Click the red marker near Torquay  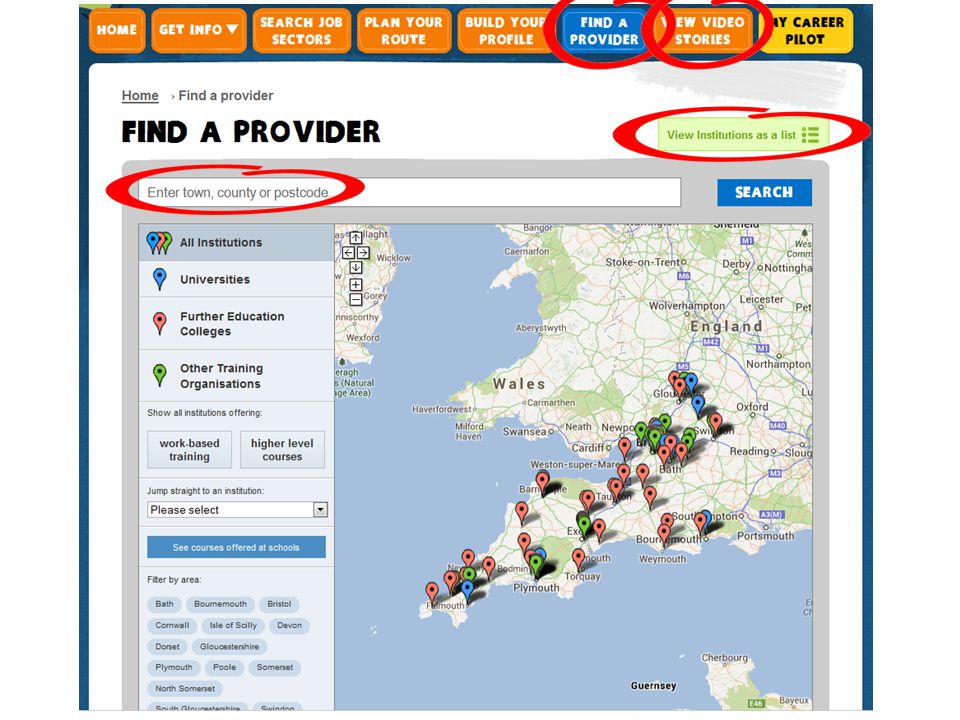pyautogui.click(x=579, y=559)
